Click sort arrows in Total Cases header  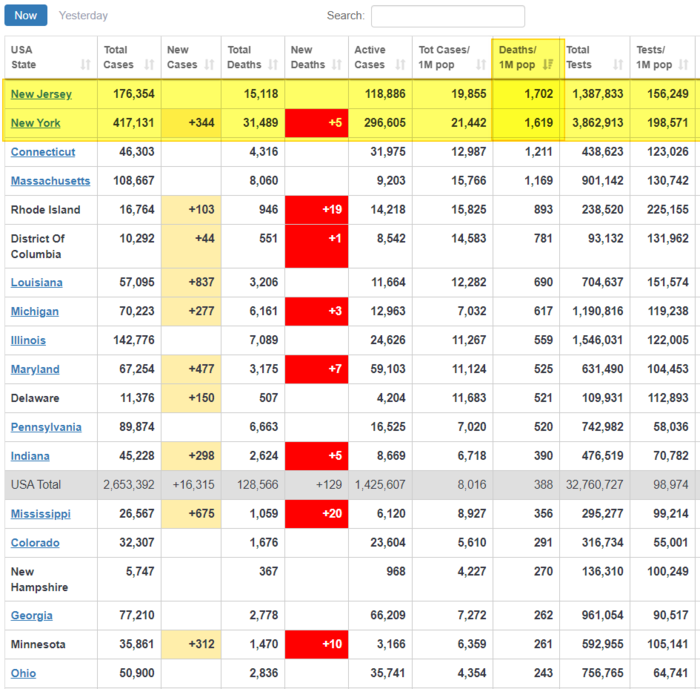click(149, 65)
